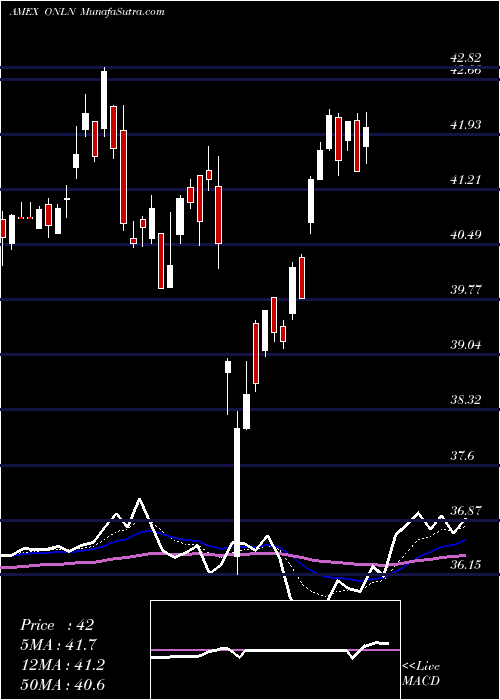Click the <<Live MACD label
The width and height of the screenshot is (500, 700).
coord(421,673)
